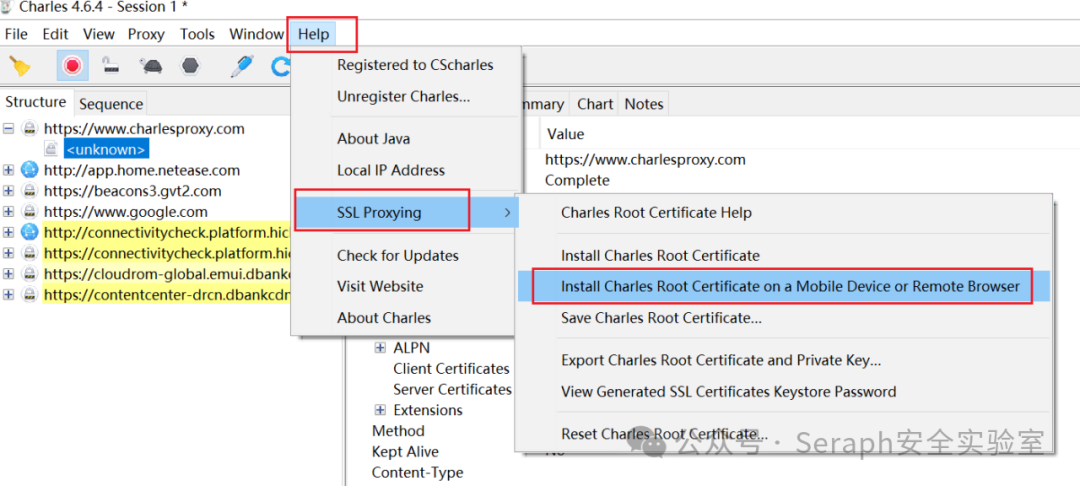Expand the http connectivitycheck.platform node
The width and height of the screenshot is (1080, 486).
8,232
